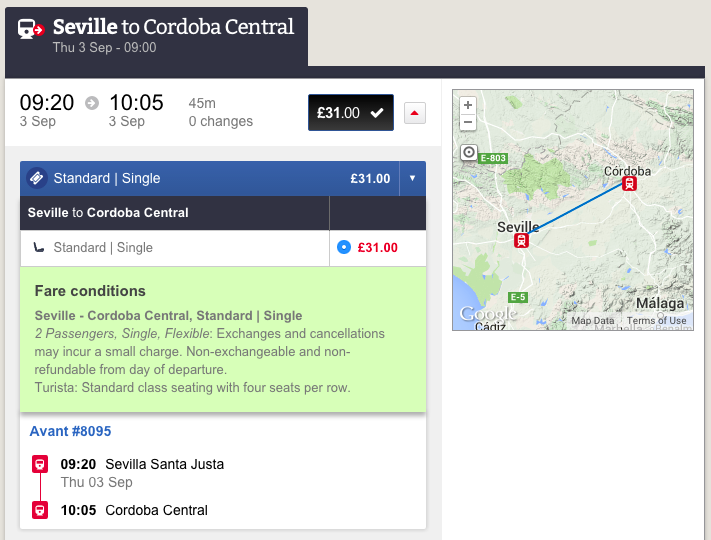Image resolution: width=711 pixels, height=540 pixels.
Task: Collapse journey details with red arrow
Action: tap(414, 113)
